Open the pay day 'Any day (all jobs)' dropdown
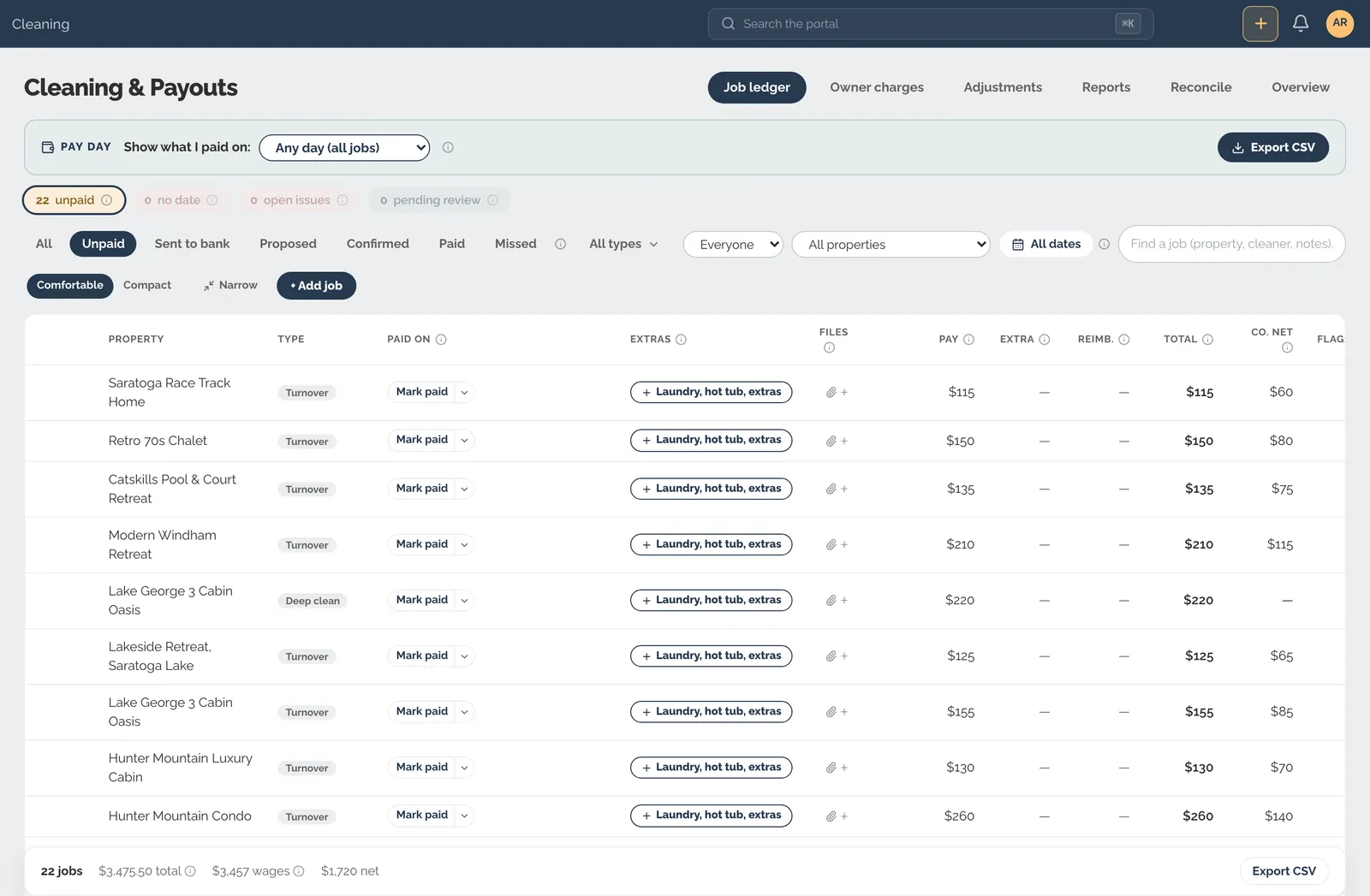Screen dimensions: 1370x896 tap(344, 147)
